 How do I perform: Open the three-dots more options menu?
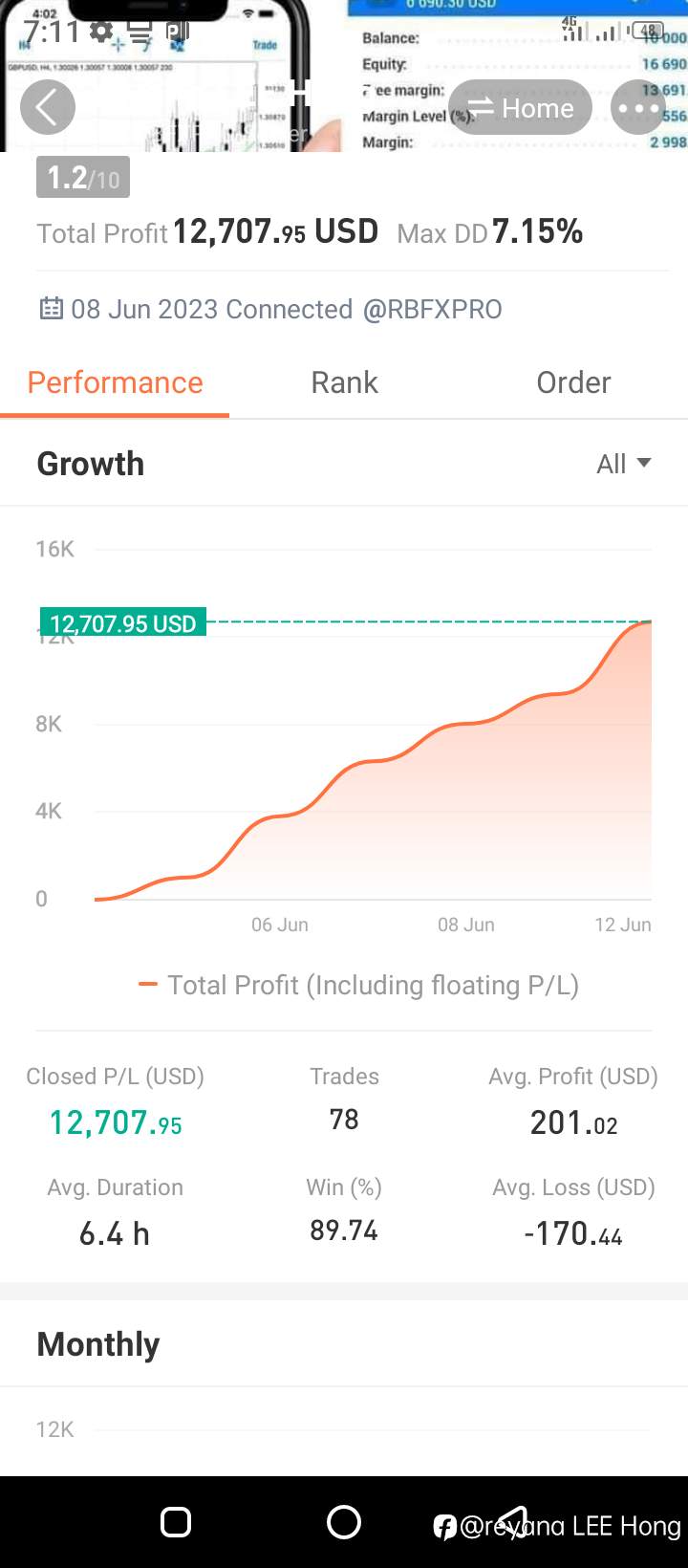point(638,107)
